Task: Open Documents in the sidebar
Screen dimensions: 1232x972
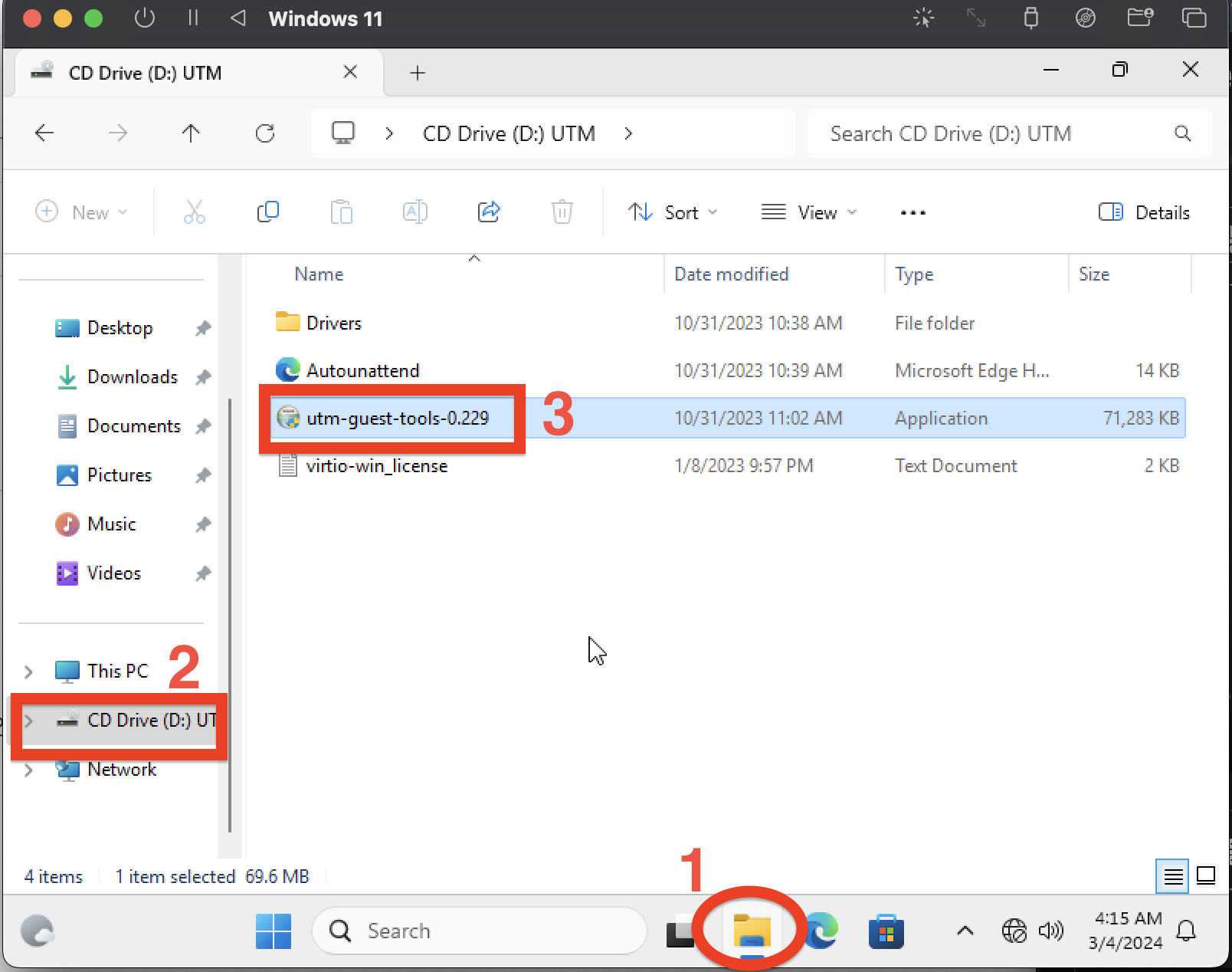Action: click(133, 426)
